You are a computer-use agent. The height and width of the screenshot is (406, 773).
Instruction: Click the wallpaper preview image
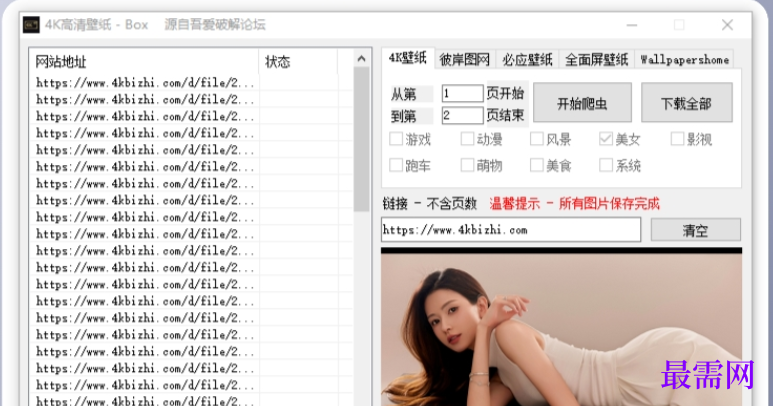pos(561,329)
